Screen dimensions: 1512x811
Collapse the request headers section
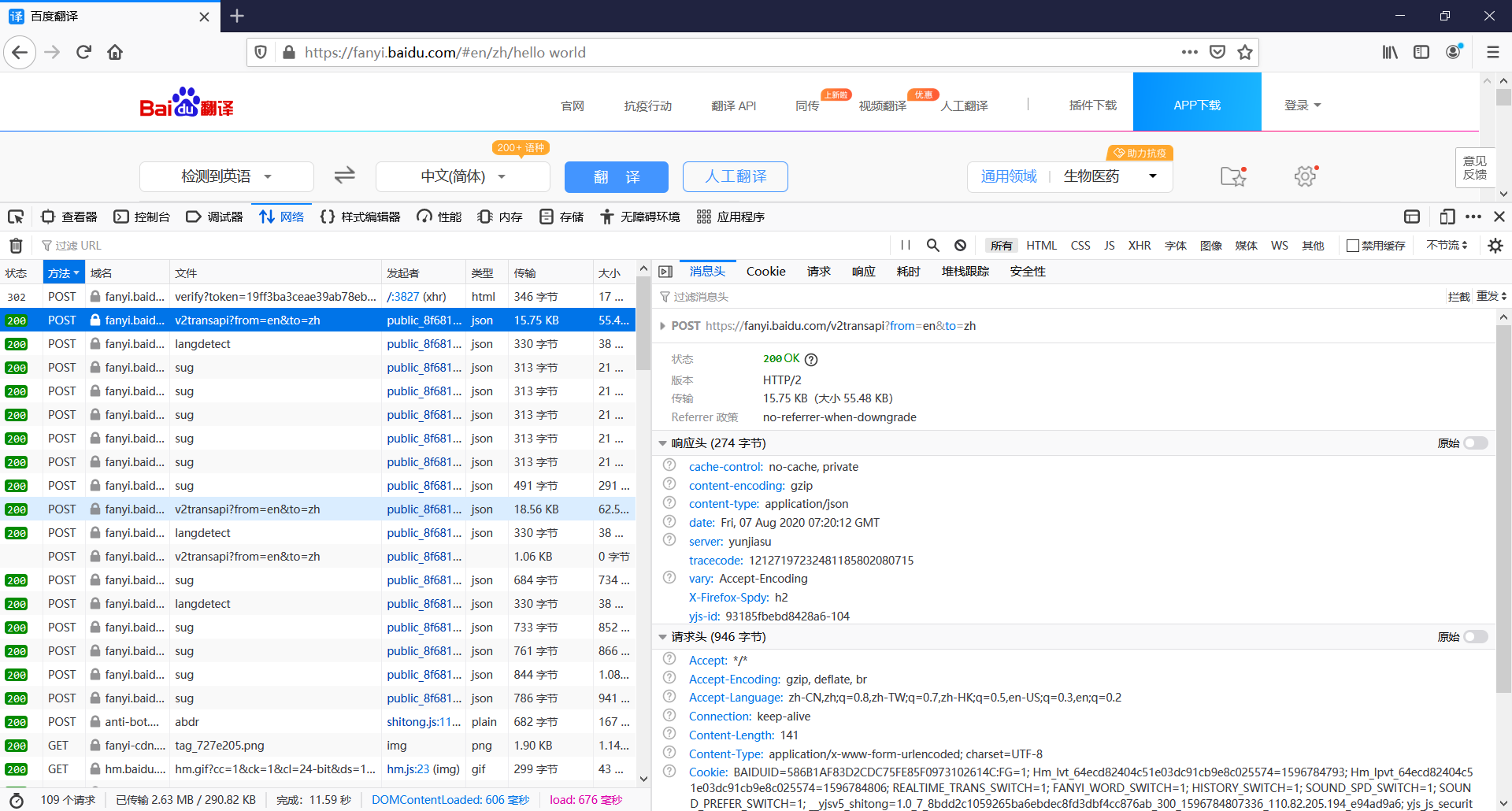click(x=662, y=637)
